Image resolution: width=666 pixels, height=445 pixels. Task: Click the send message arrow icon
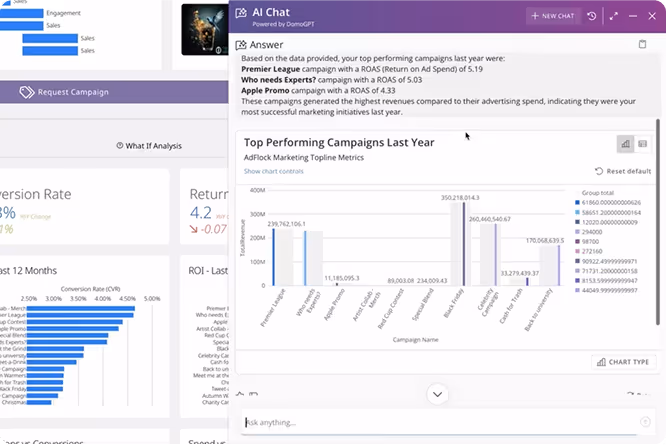tap(645, 422)
